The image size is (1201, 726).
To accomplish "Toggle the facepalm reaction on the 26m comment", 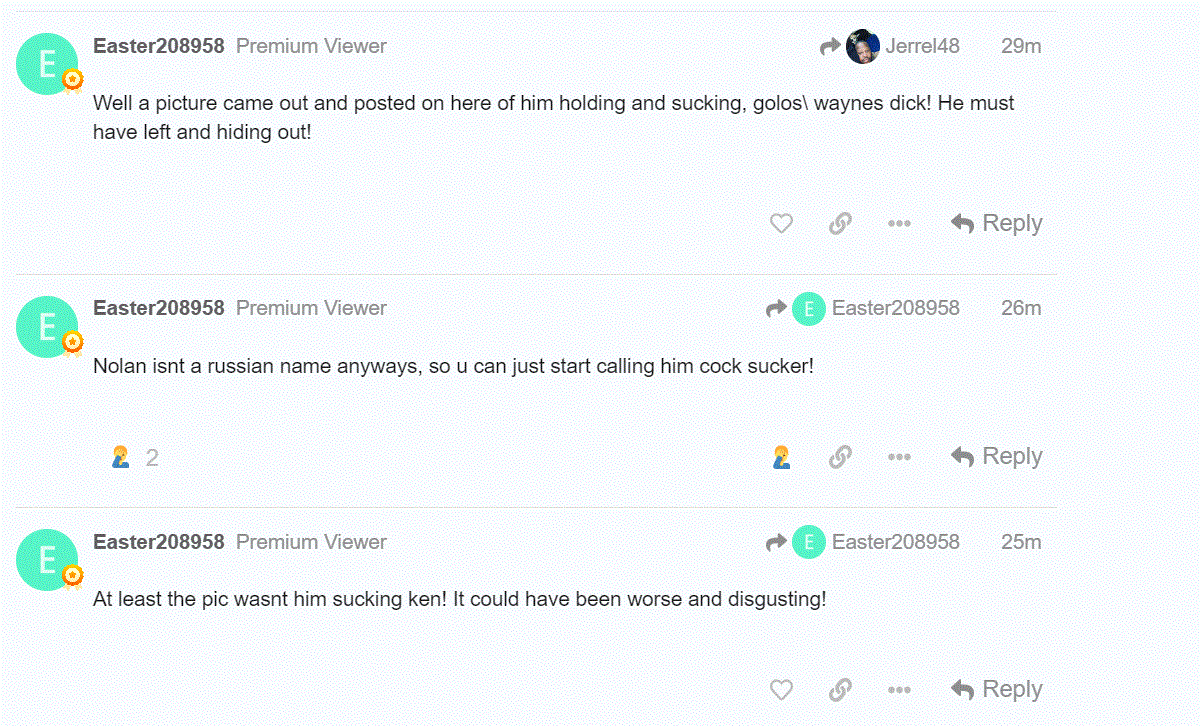I will click(781, 457).
